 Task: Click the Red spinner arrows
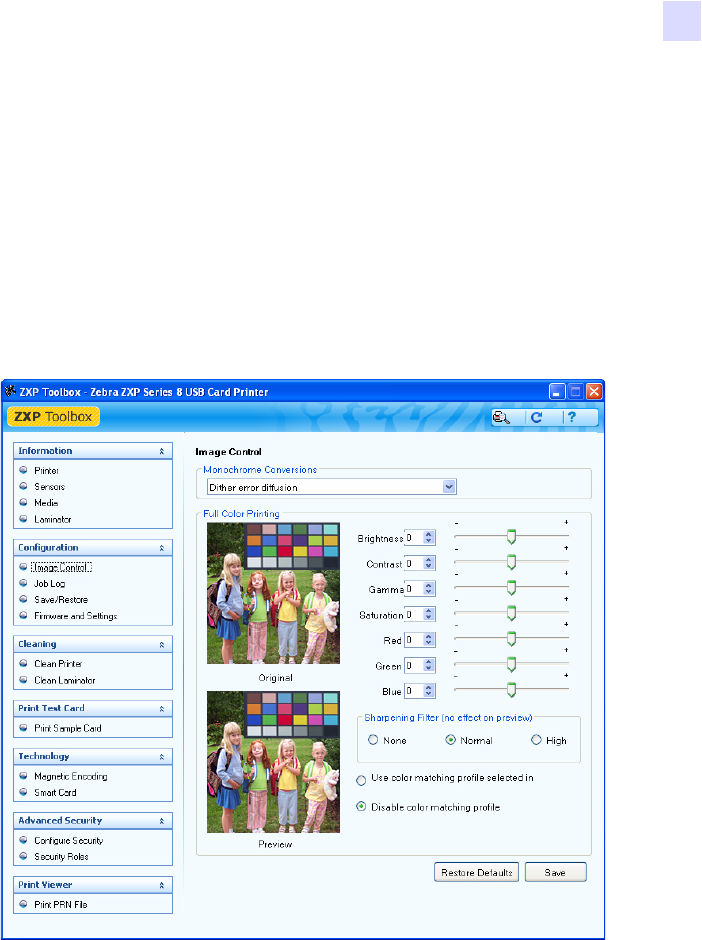point(429,640)
